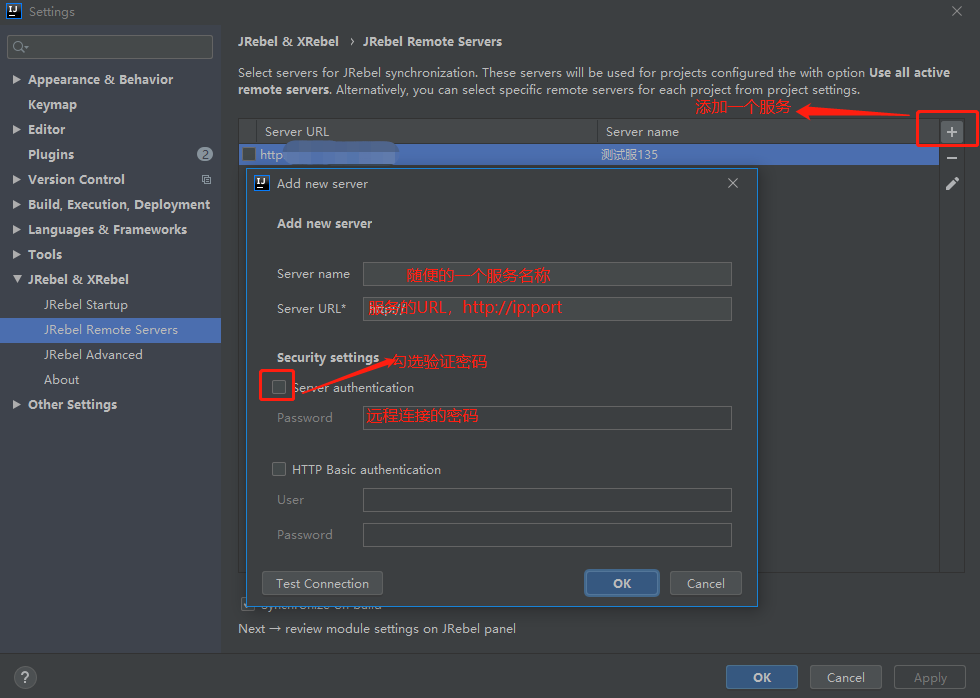Image resolution: width=980 pixels, height=698 pixels.
Task: Focus the HTTP Basic User field
Action: pyautogui.click(x=547, y=500)
